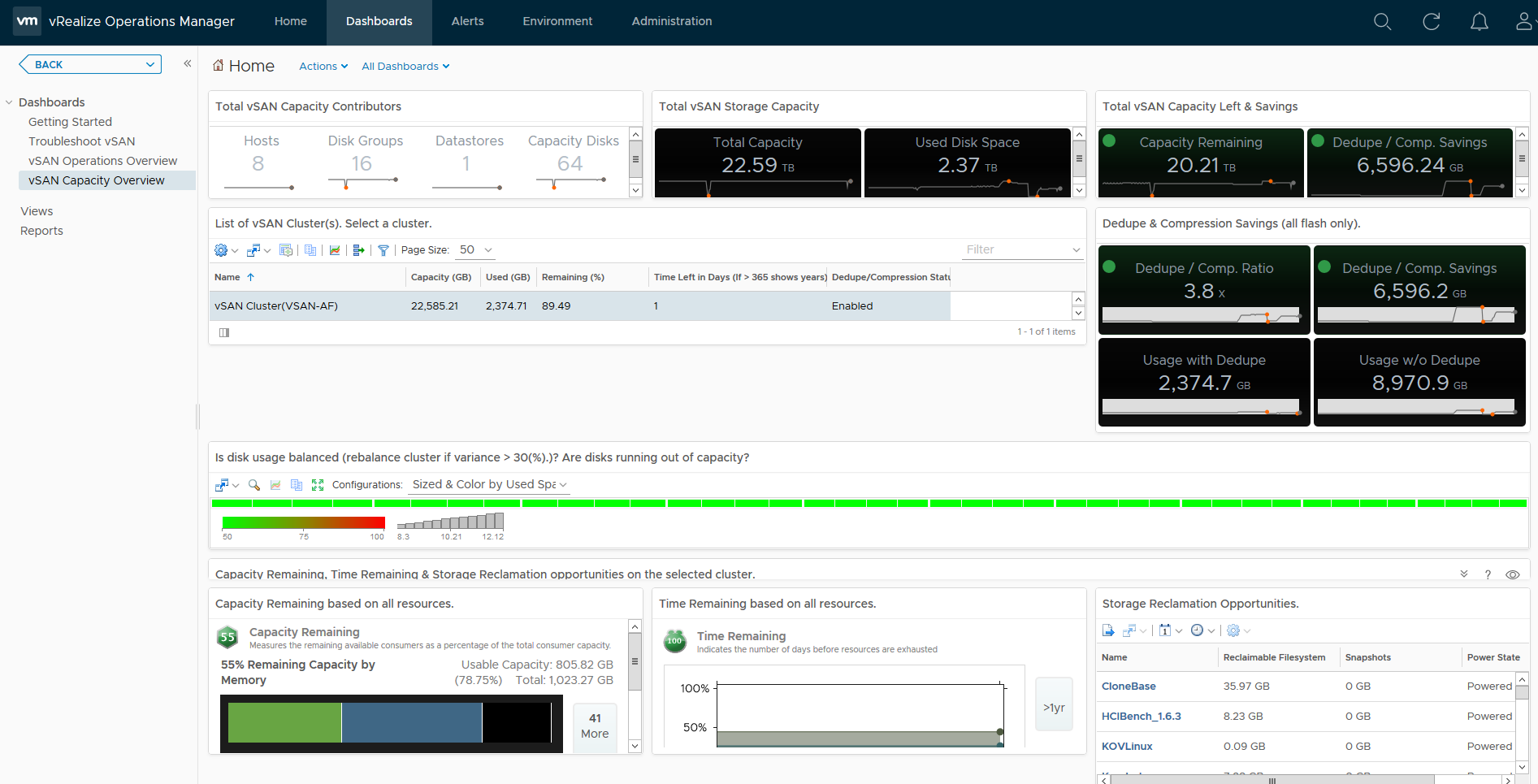Image resolution: width=1538 pixels, height=784 pixels.
Task: Open the Home tab
Action: 291,22
